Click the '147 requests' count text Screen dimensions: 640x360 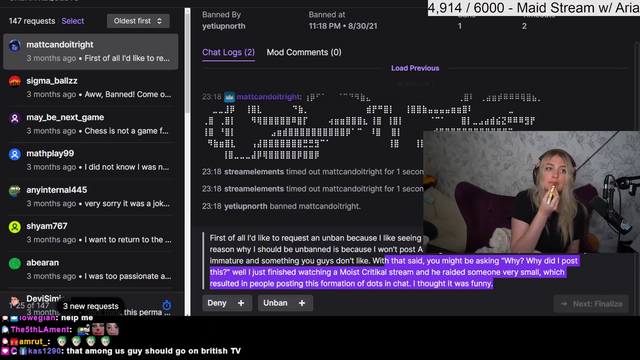pos(32,21)
